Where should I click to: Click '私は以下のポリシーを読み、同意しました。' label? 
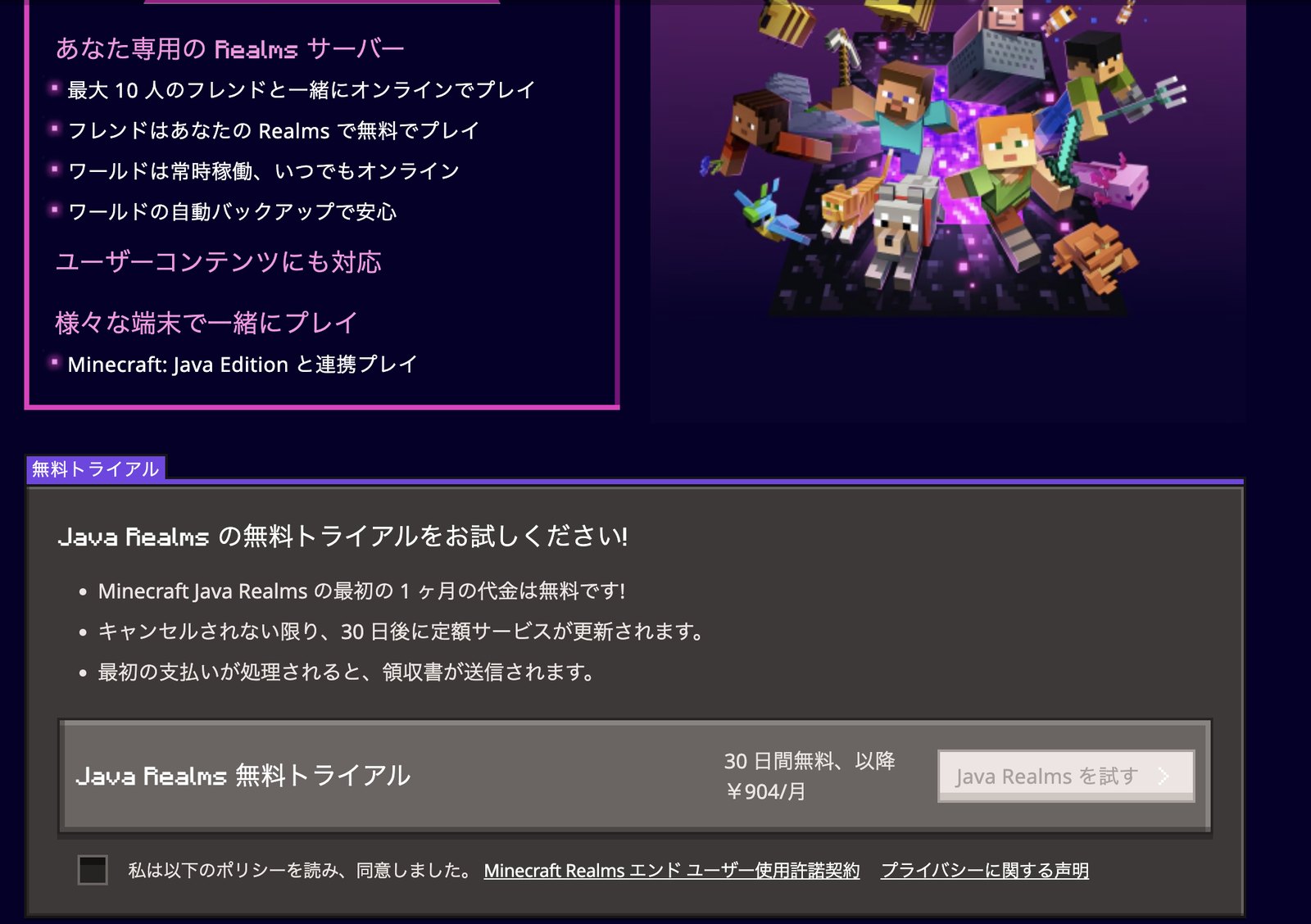pyautogui.click(x=301, y=870)
